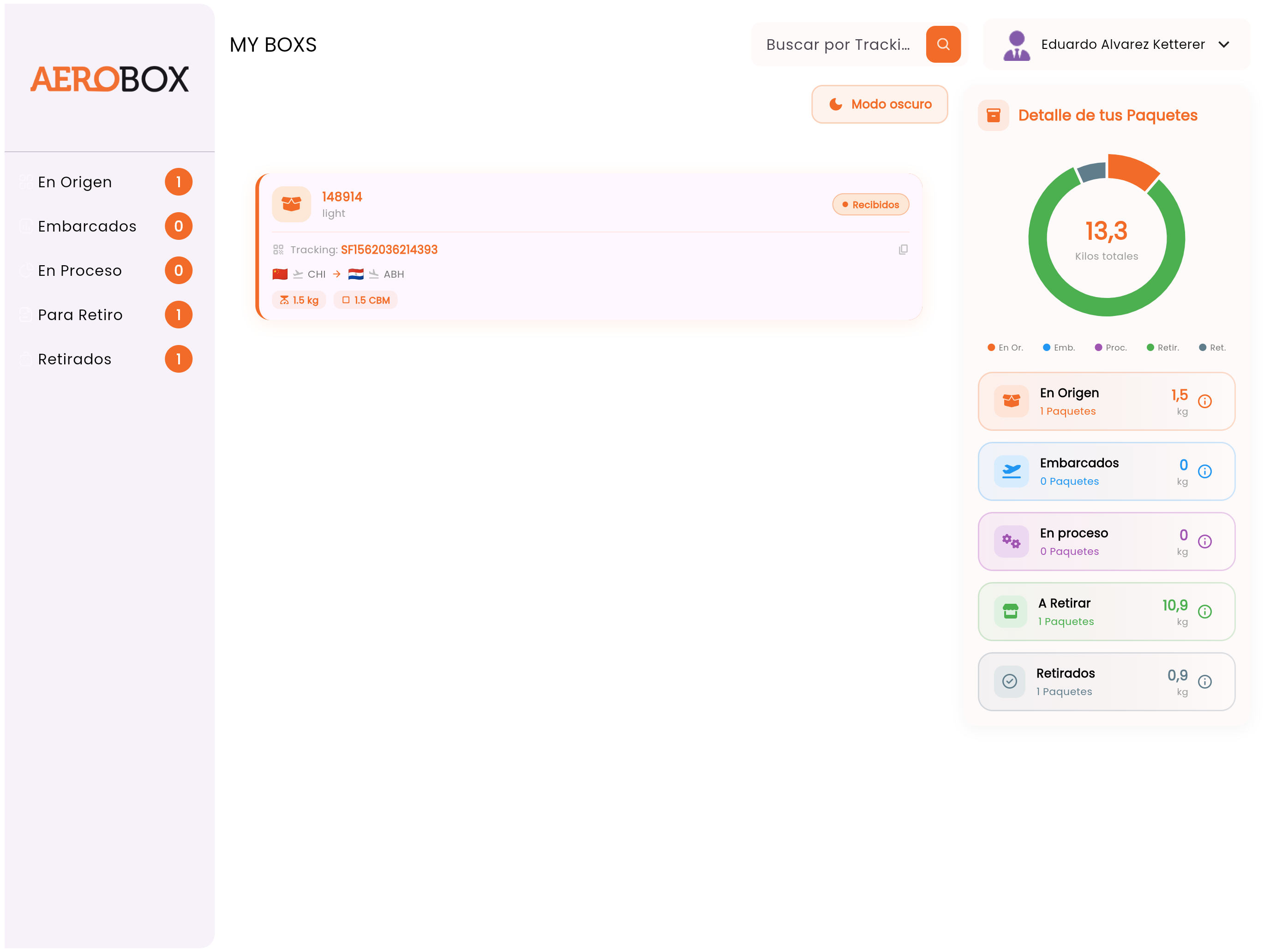Image resolution: width=1270 pixels, height=952 pixels.
Task: Click the AEROBOX logo
Action: (x=109, y=78)
